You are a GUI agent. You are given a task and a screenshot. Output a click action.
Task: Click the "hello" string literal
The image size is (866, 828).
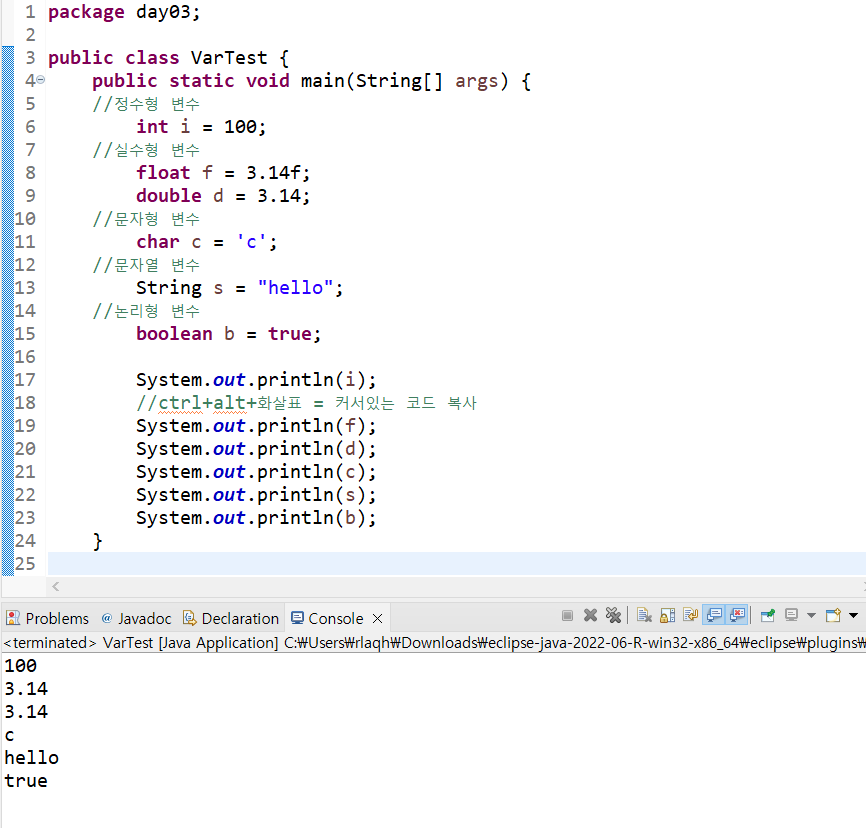click(x=295, y=287)
